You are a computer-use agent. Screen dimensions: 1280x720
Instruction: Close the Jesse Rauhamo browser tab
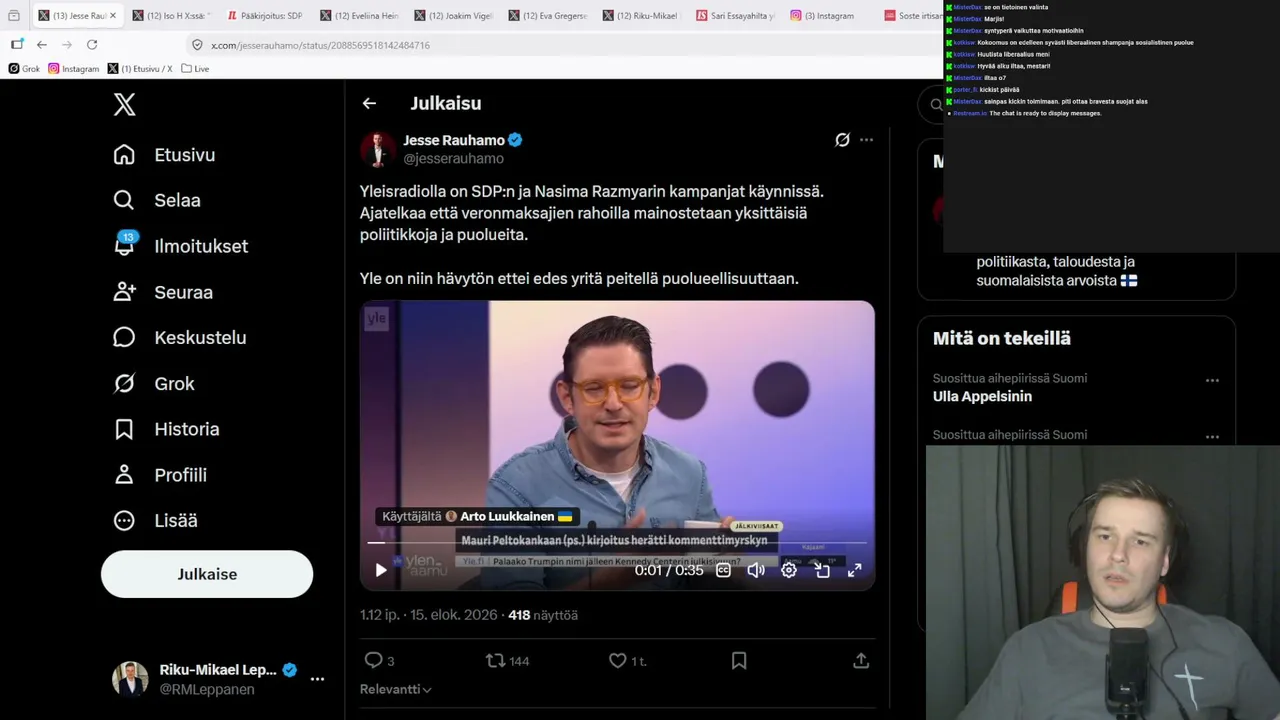click(x=113, y=16)
